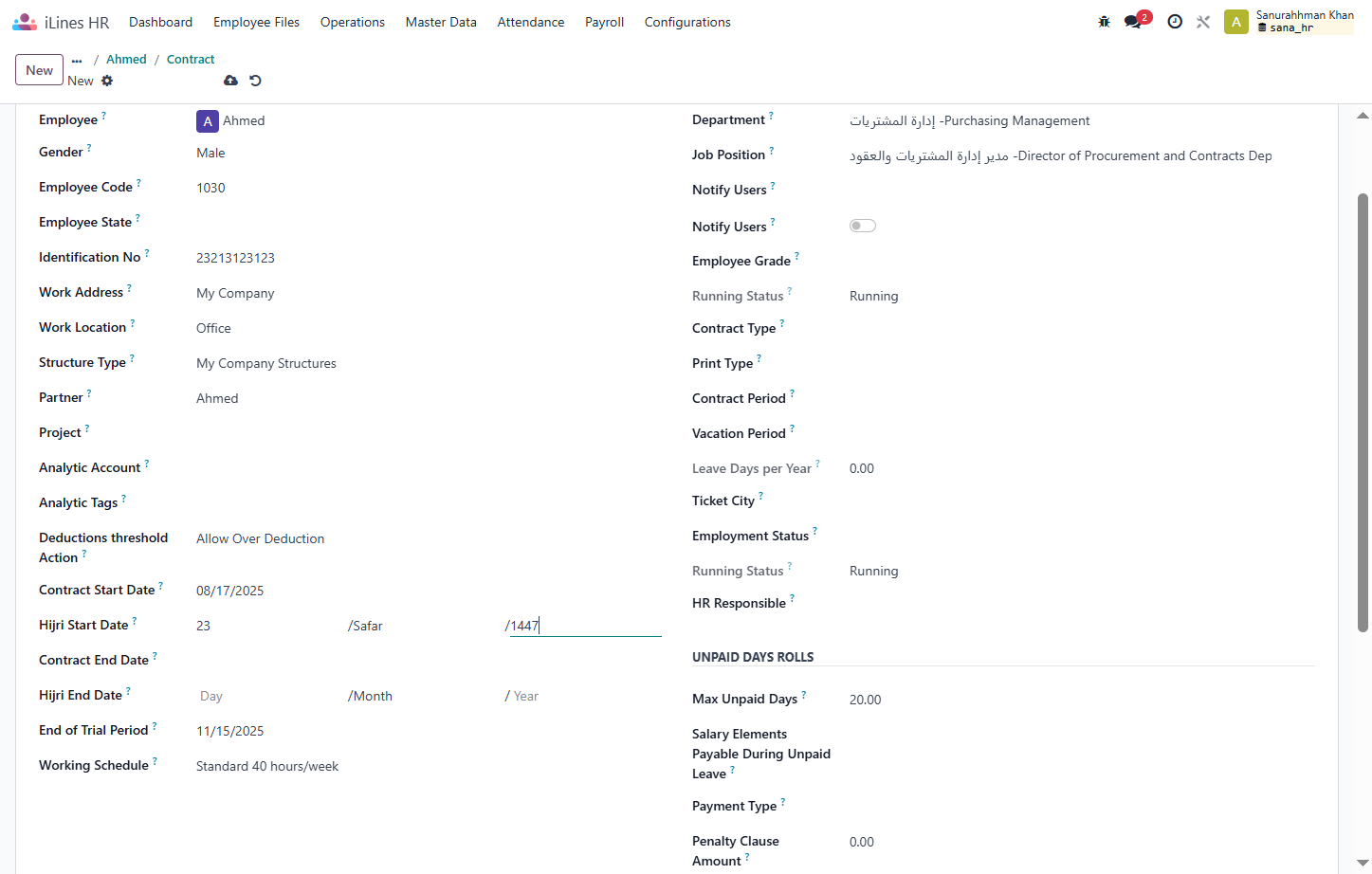The width and height of the screenshot is (1372, 874).
Task: Click the Contract Start Date value 08/17/2025
Action: click(230, 591)
